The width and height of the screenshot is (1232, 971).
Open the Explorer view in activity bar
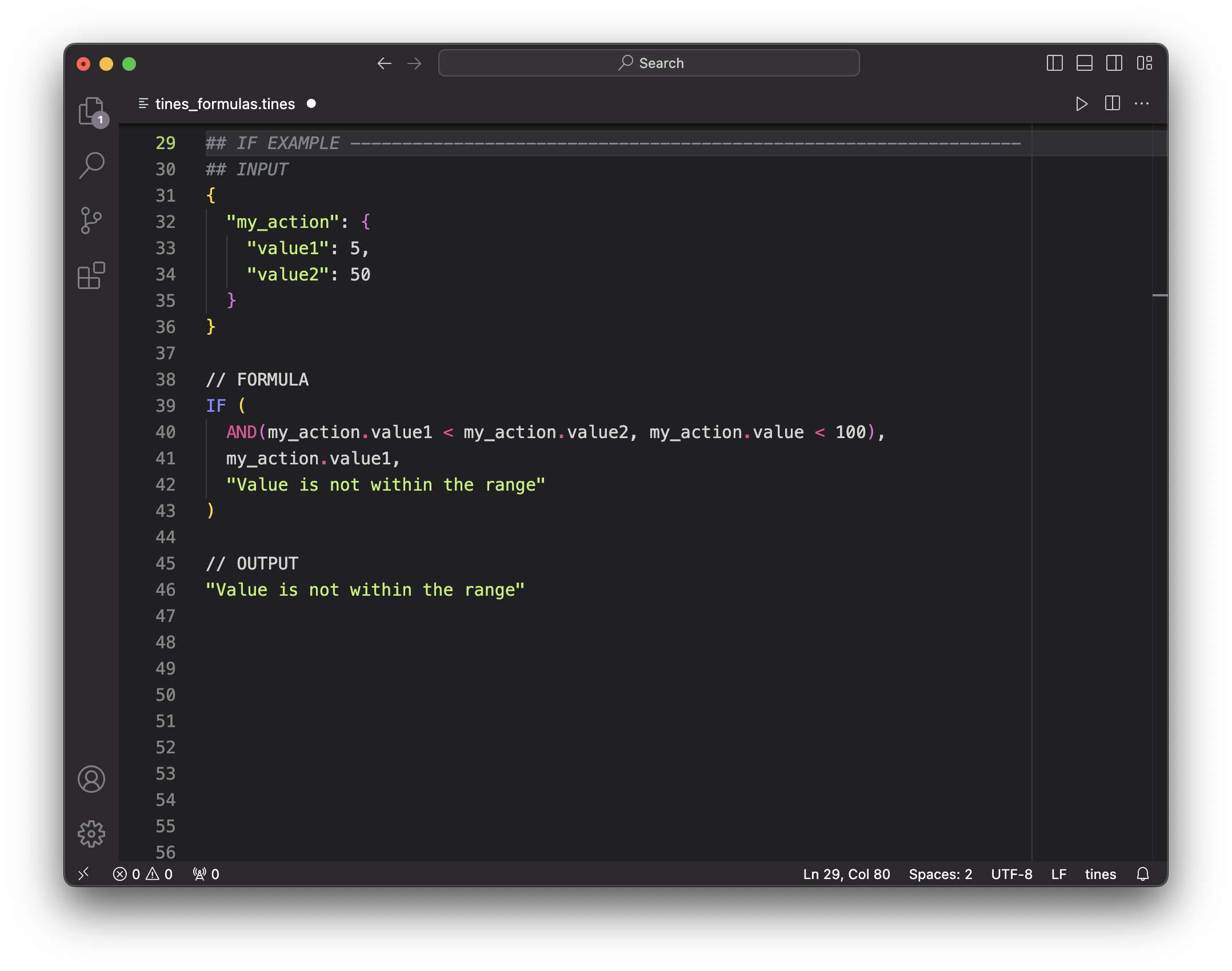pos(91,112)
